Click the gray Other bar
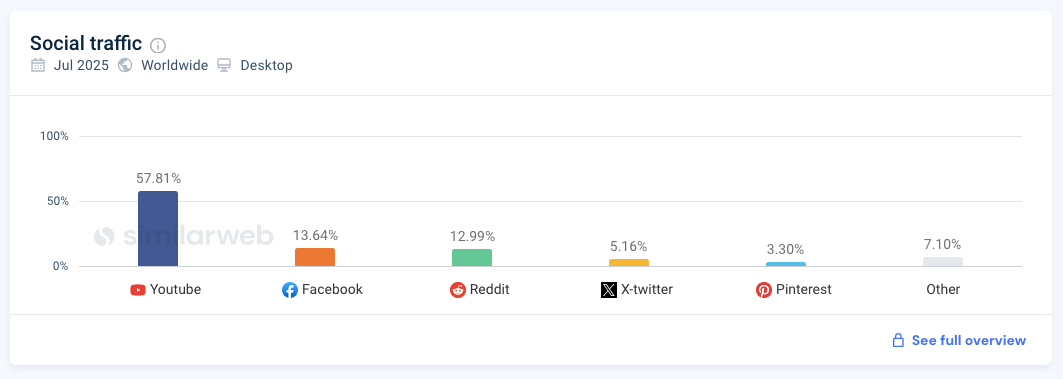Screen dimensions: 1063x379 point(942,262)
